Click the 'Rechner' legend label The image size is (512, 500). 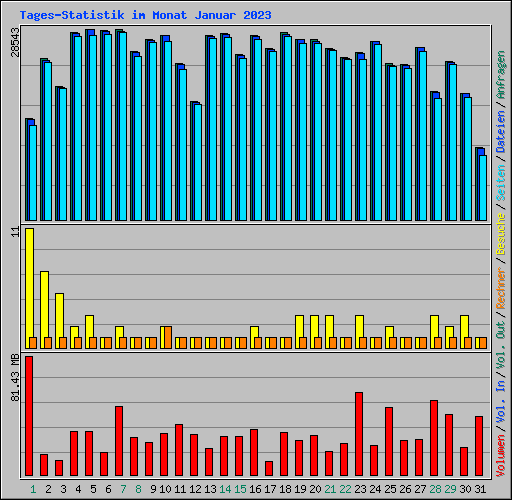[x=501, y=288]
